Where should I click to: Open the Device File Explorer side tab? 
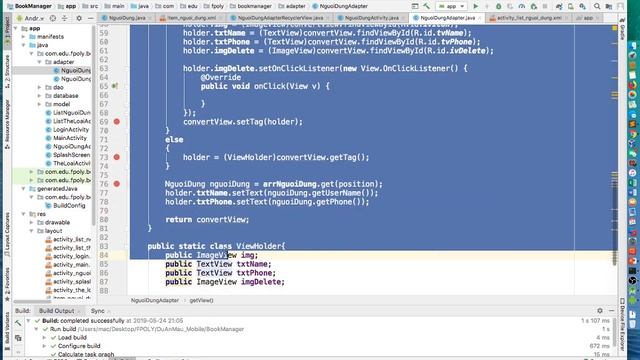(x=622, y=324)
